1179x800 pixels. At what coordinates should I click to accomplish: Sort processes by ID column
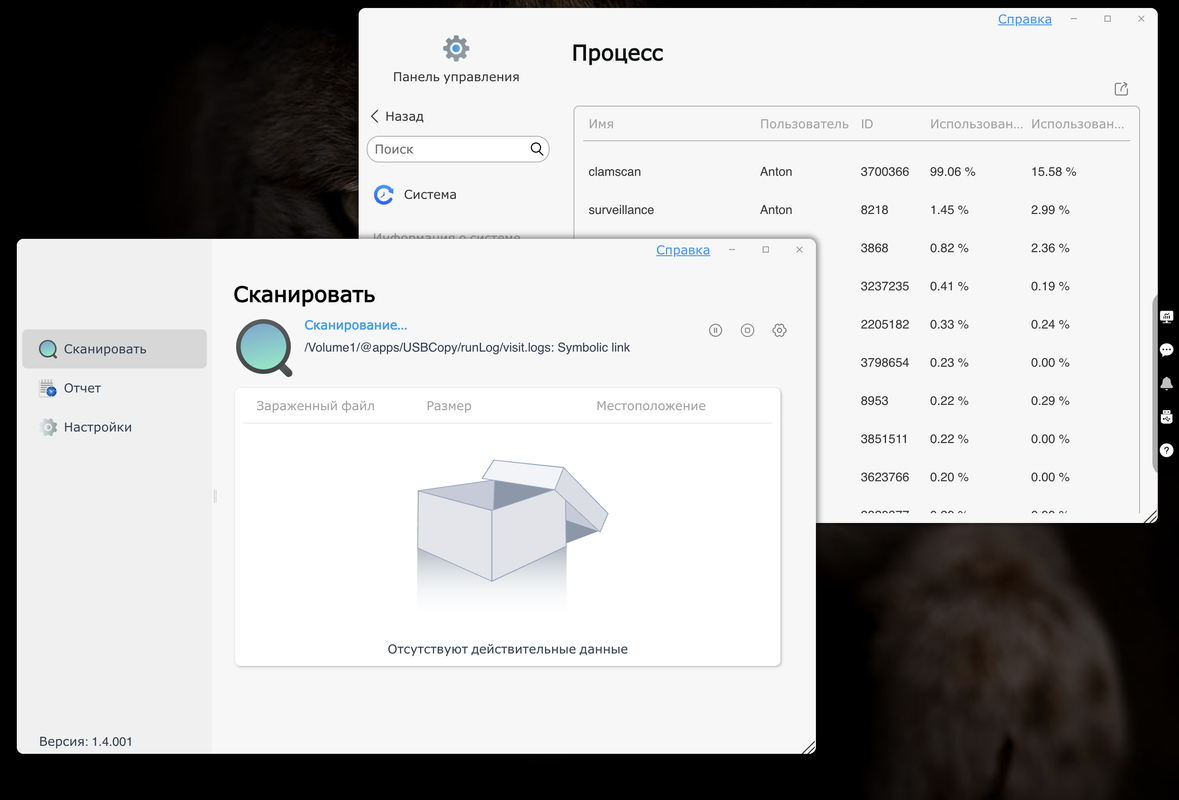click(x=867, y=124)
